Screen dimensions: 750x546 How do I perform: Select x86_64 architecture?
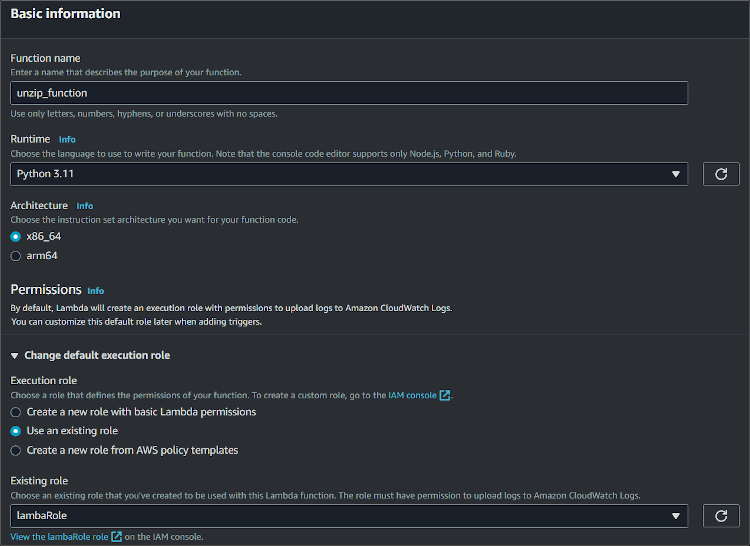coord(16,236)
